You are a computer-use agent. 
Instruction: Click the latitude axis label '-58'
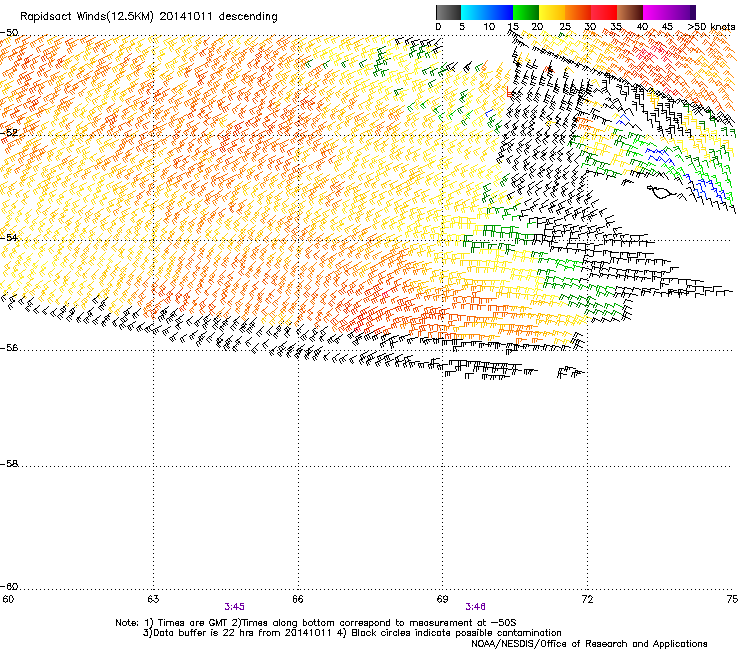point(9,464)
